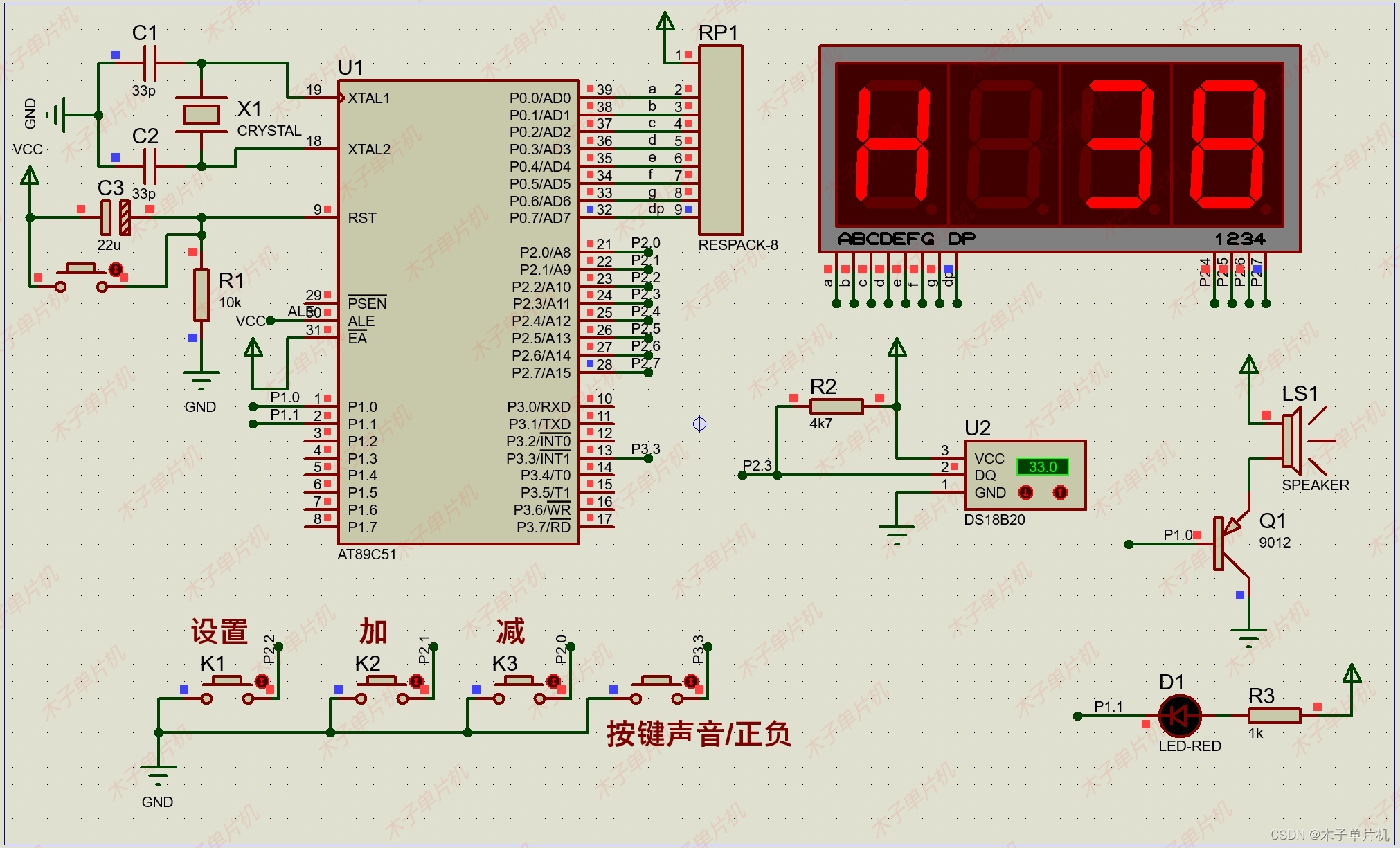Click the U1 AT89C51 microcontroller body

(x=443, y=312)
